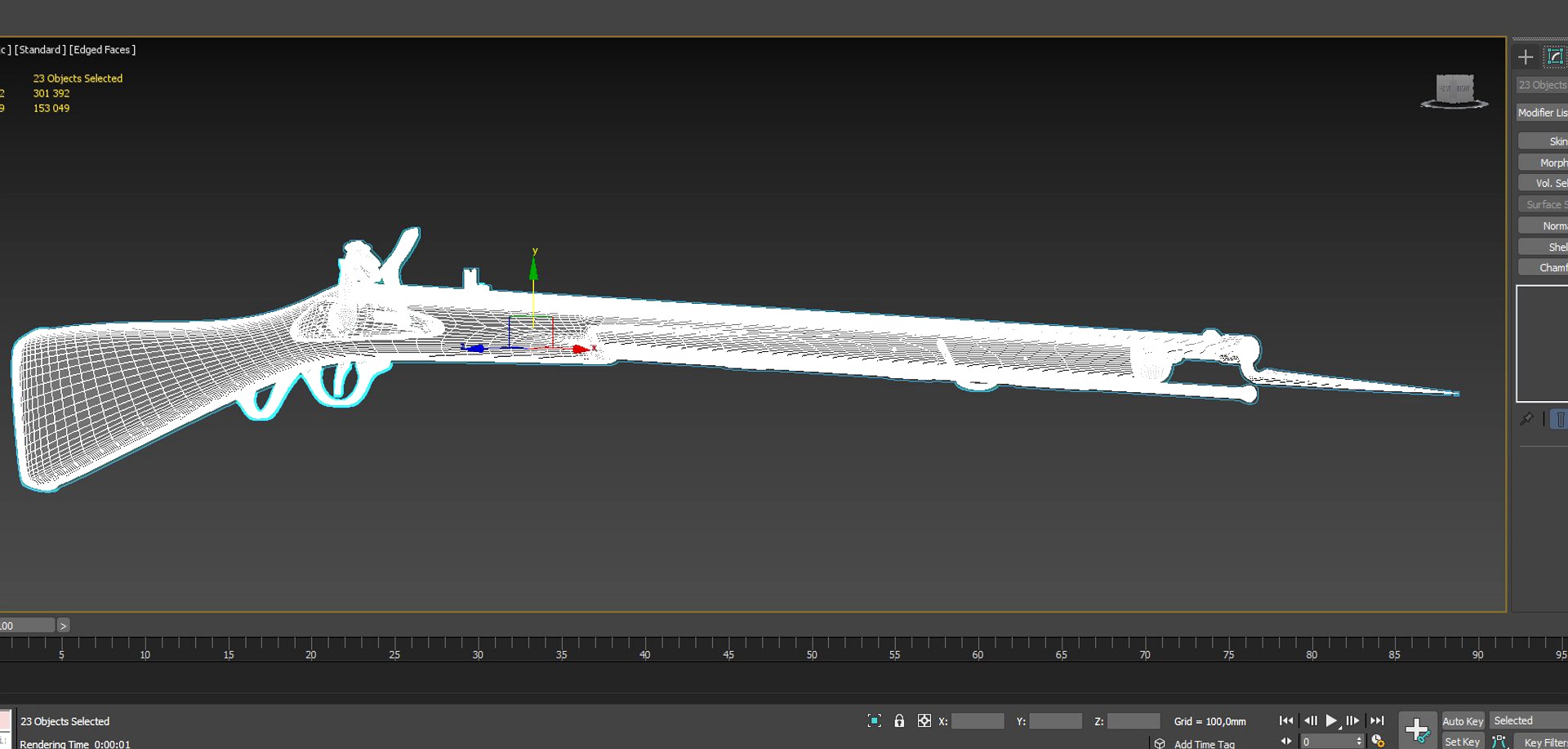Click the Isolate Selection toggle icon

[x=875, y=720]
